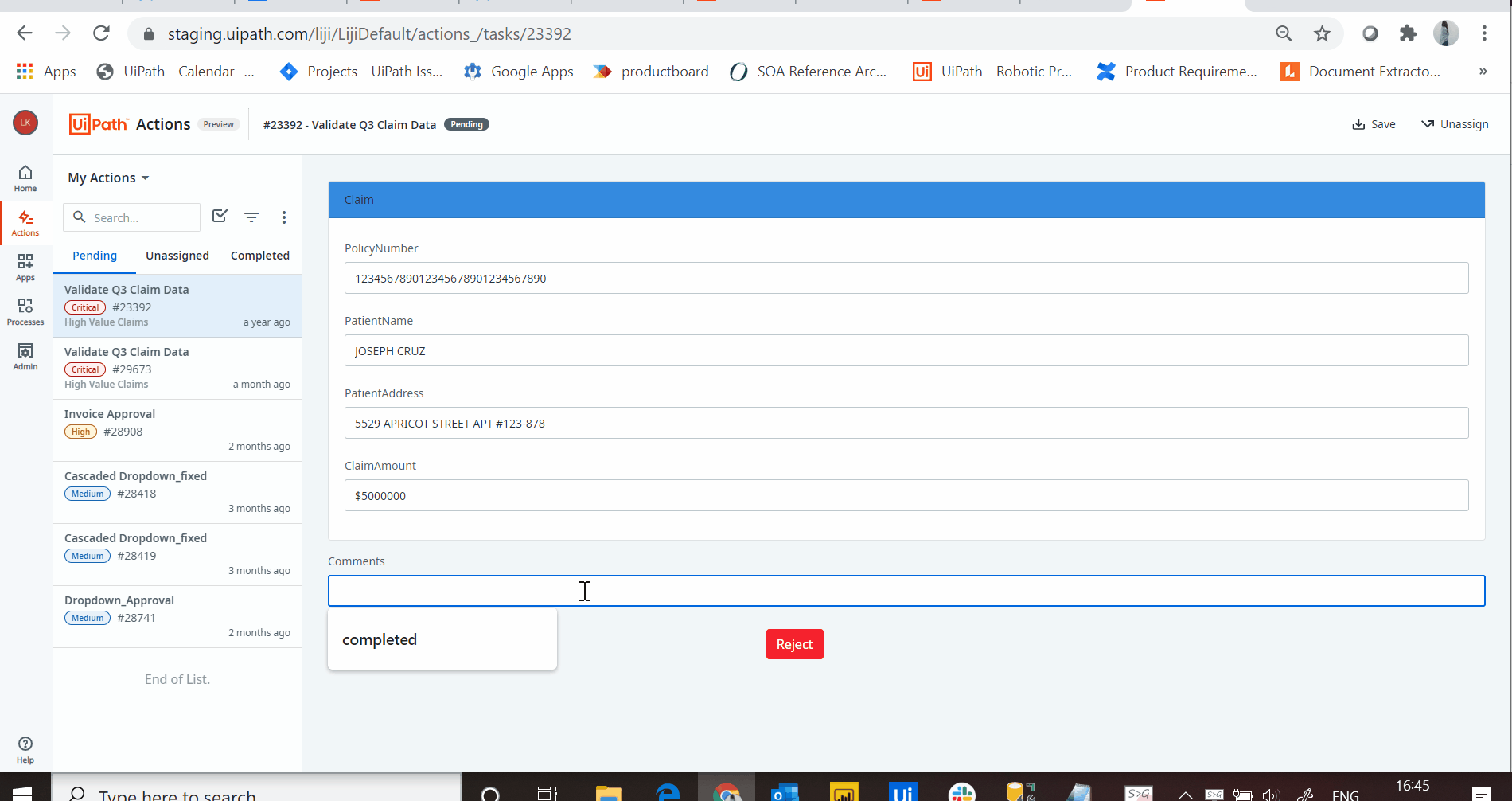Screen dimensions: 1512x801
Task: Expand the hidden bookmarks overflow chevron
Action: click(x=1483, y=72)
